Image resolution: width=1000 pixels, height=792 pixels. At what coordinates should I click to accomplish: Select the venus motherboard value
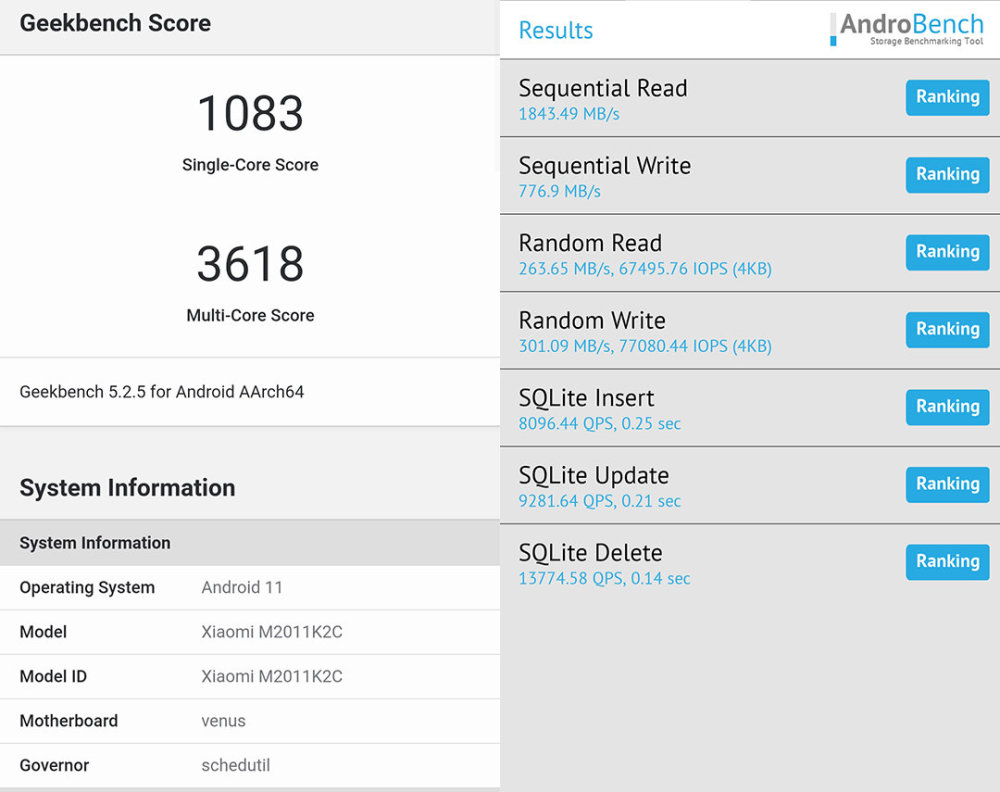pos(223,721)
